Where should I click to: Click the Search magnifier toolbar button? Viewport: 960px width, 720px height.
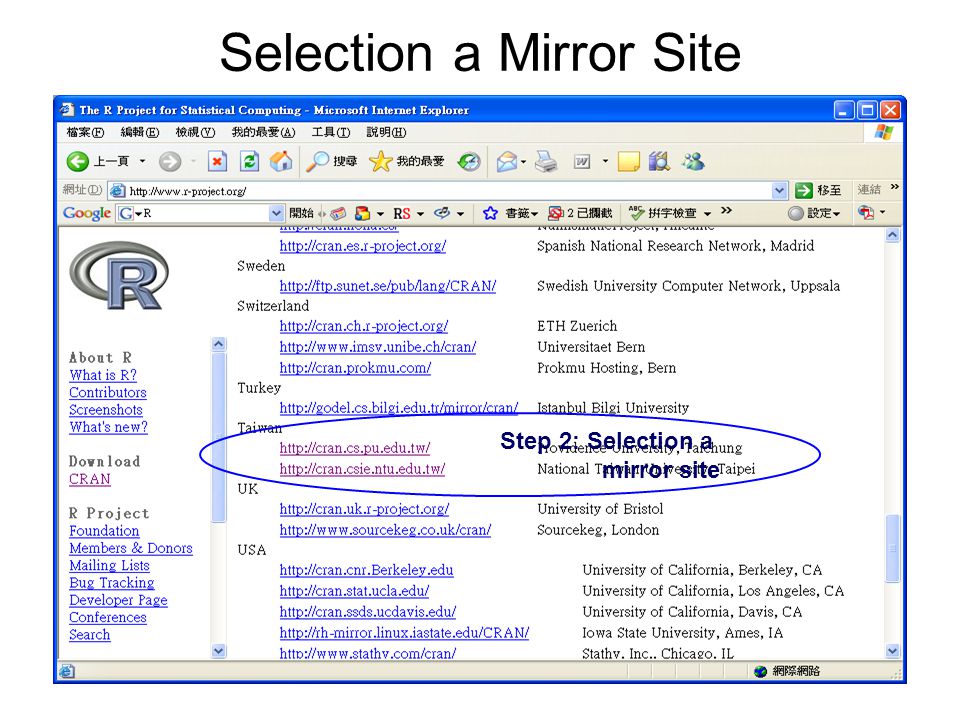point(331,162)
